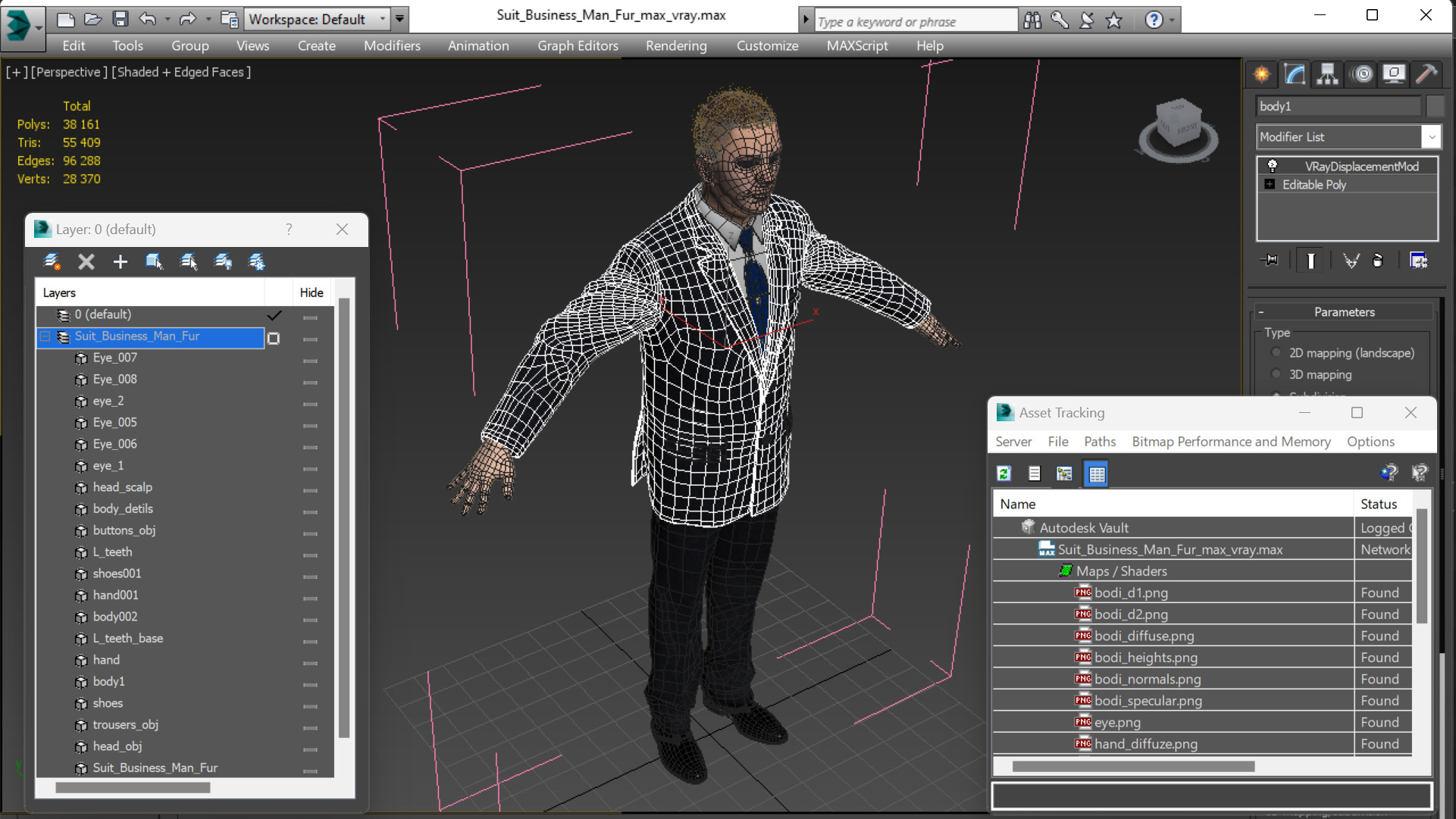The width and height of the screenshot is (1456, 819).
Task: Refresh the Asset Tracking list
Action: pos(1004,474)
